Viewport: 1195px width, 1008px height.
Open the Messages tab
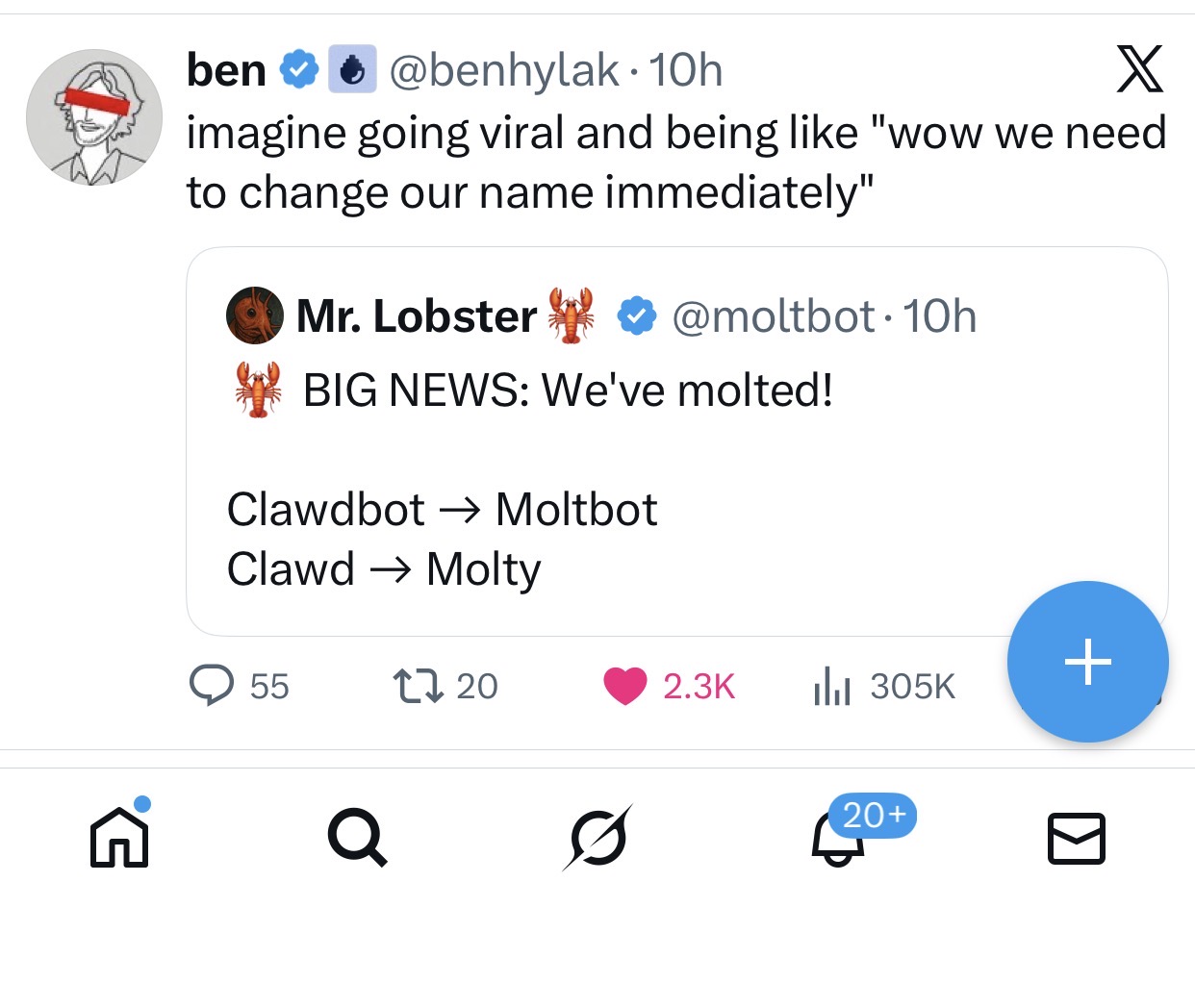click(1076, 838)
